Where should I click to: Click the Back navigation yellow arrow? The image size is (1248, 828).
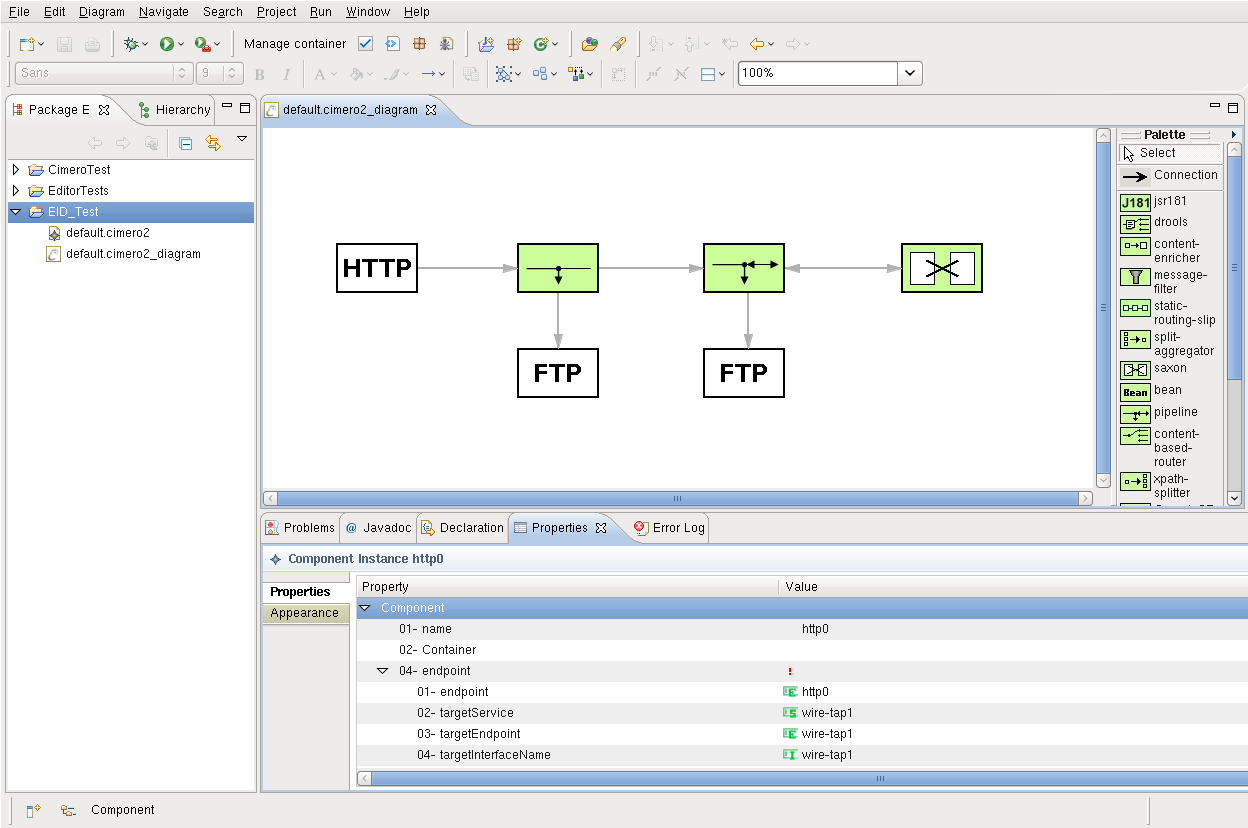coord(757,44)
